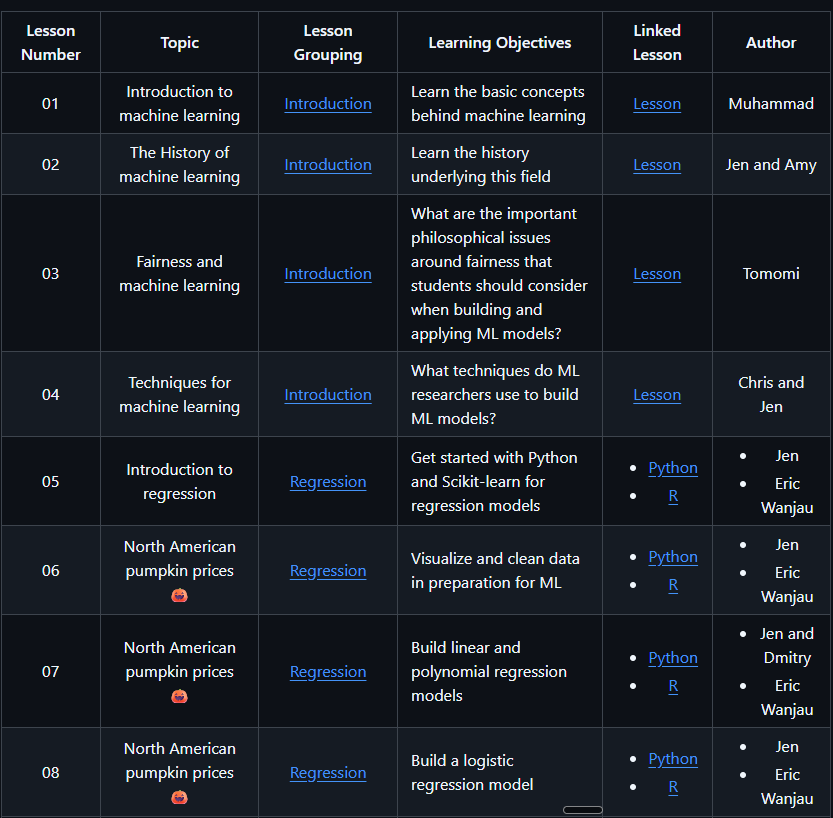Grab the horizontal scrollbar at table bottom
This screenshot has width=833, height=818.
tap(583, 810)
